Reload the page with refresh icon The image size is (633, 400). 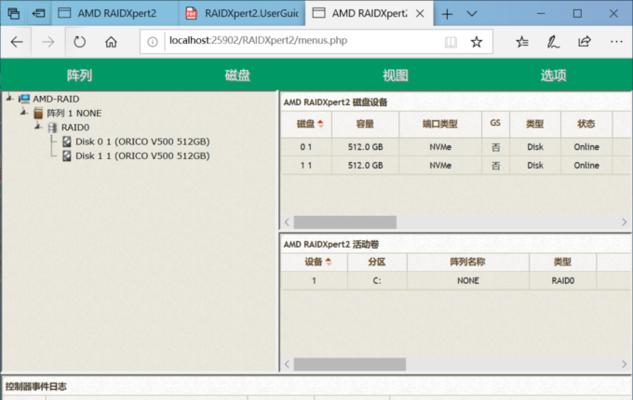(80, 42)
